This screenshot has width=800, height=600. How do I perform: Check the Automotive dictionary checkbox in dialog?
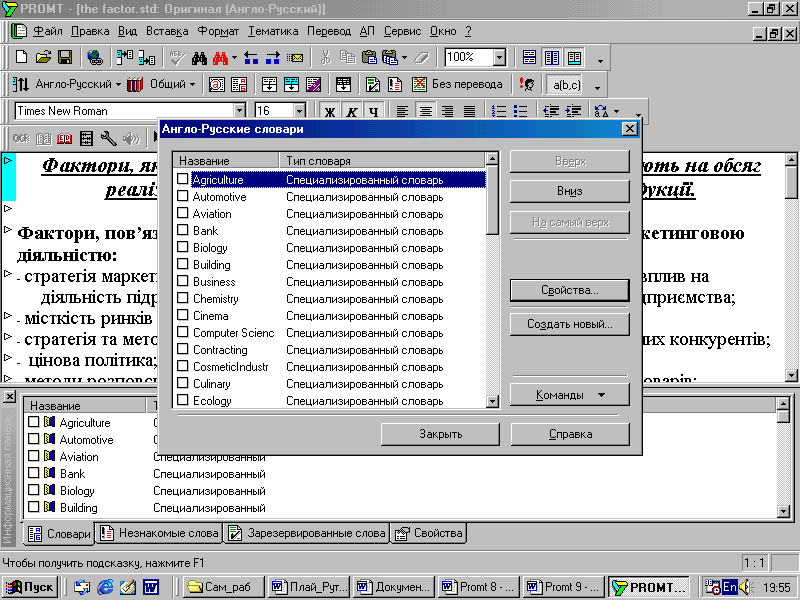click(182, 196)
